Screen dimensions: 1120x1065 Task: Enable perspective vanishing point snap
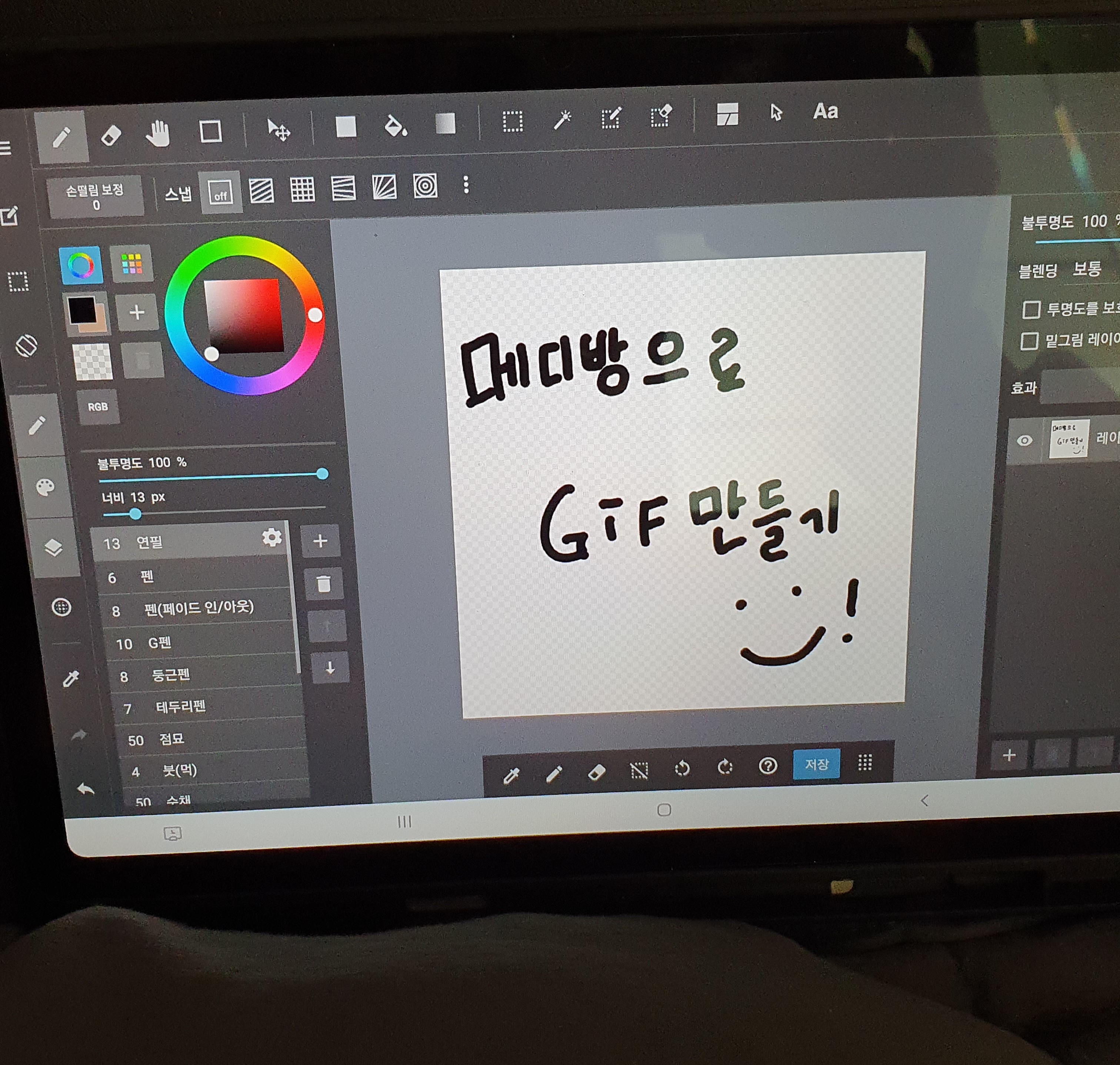coord(343,188)
